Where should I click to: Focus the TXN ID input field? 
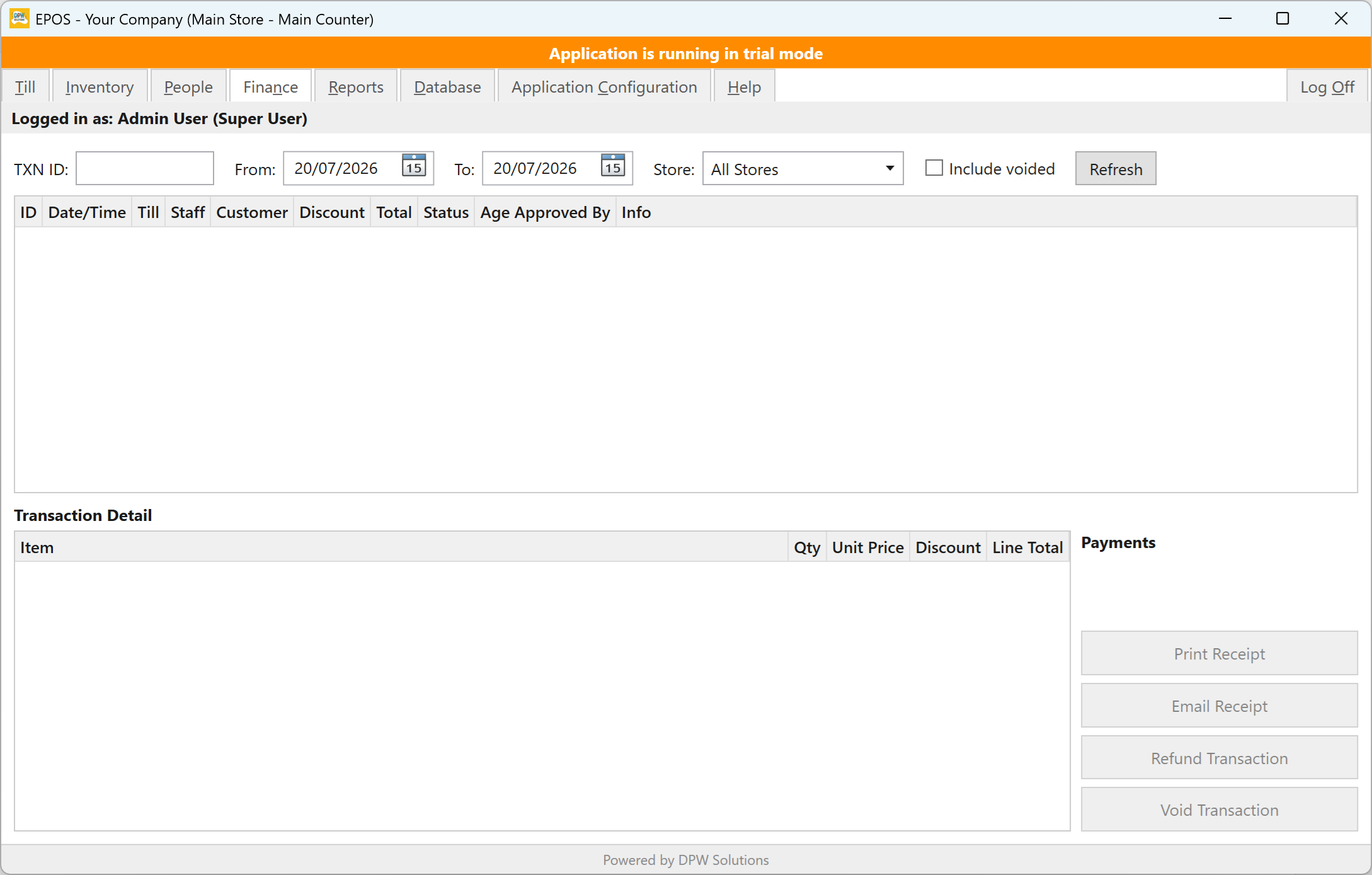pyautogui.click(x=145, y=168)
